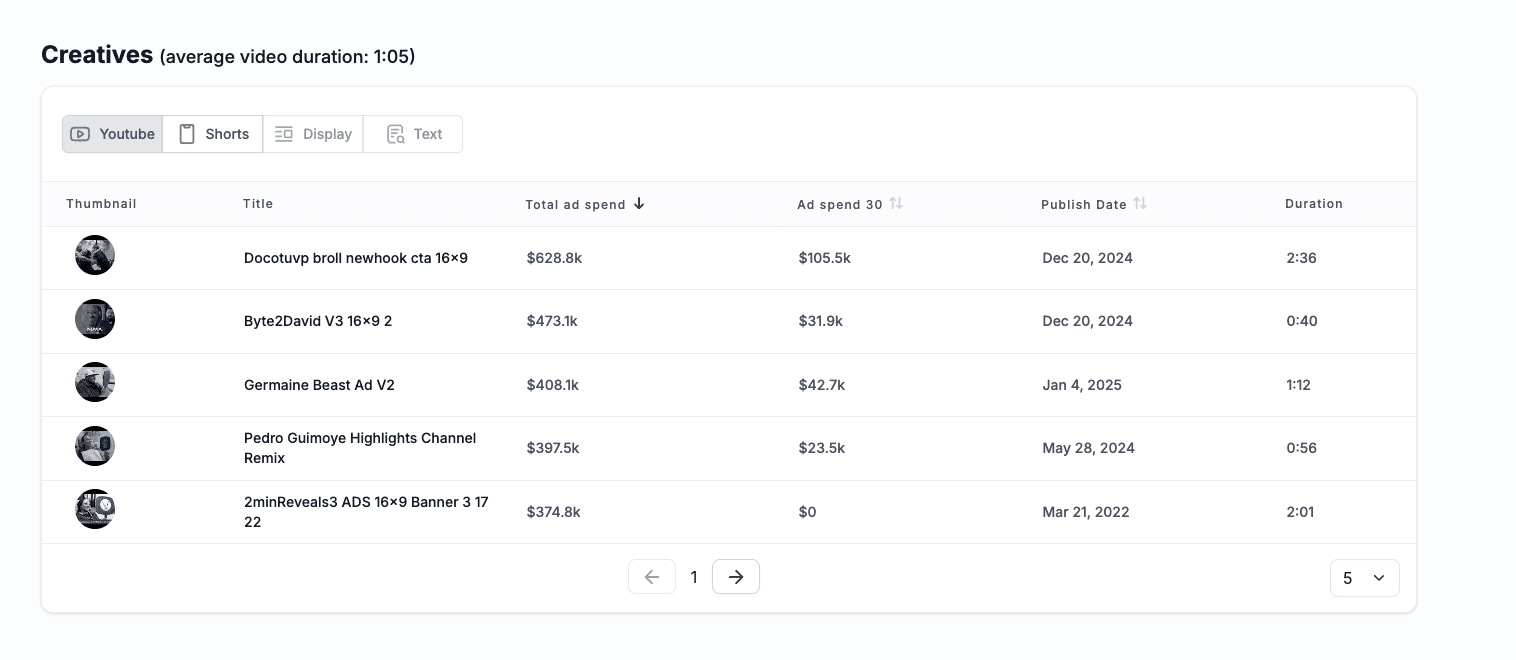
Task: Open the Pedro Guimoye Highlights thumbnail
Action: pos(95,446)
